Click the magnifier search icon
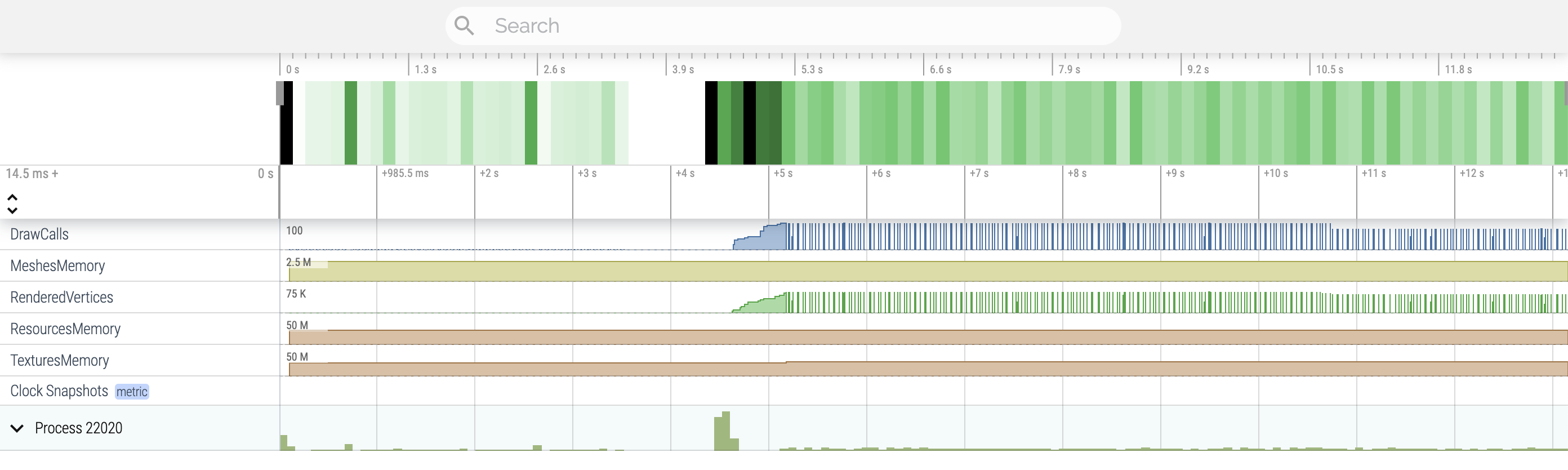1568x470 pixels. (x=464, y=25)
